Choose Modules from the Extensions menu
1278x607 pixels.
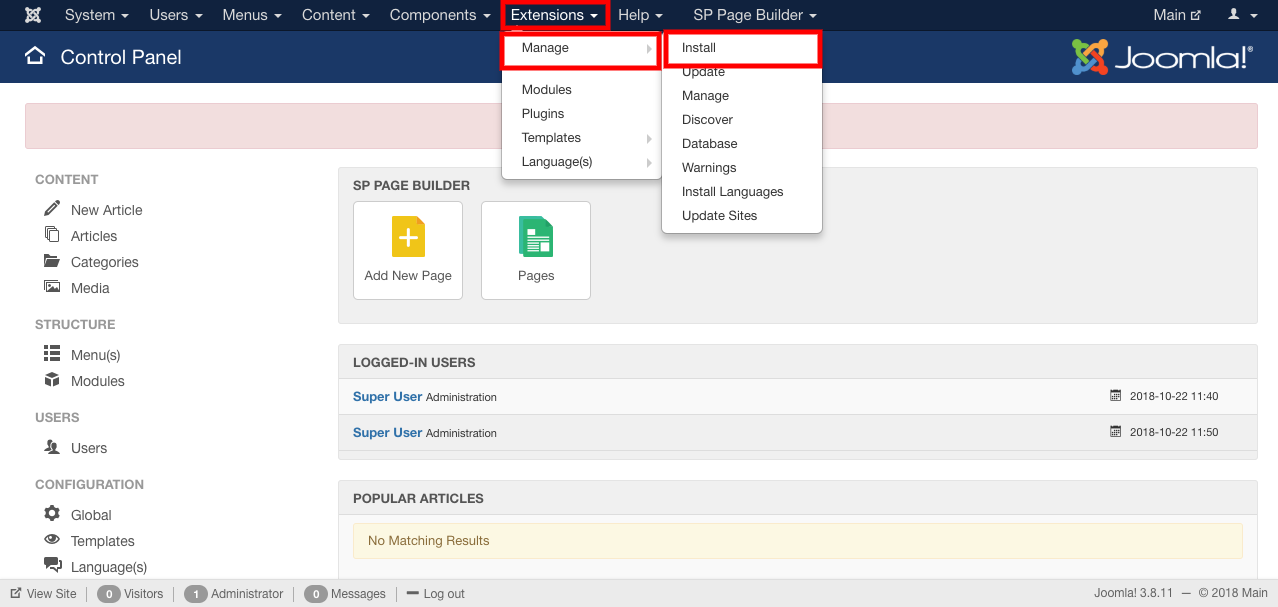tap(582, 90)
